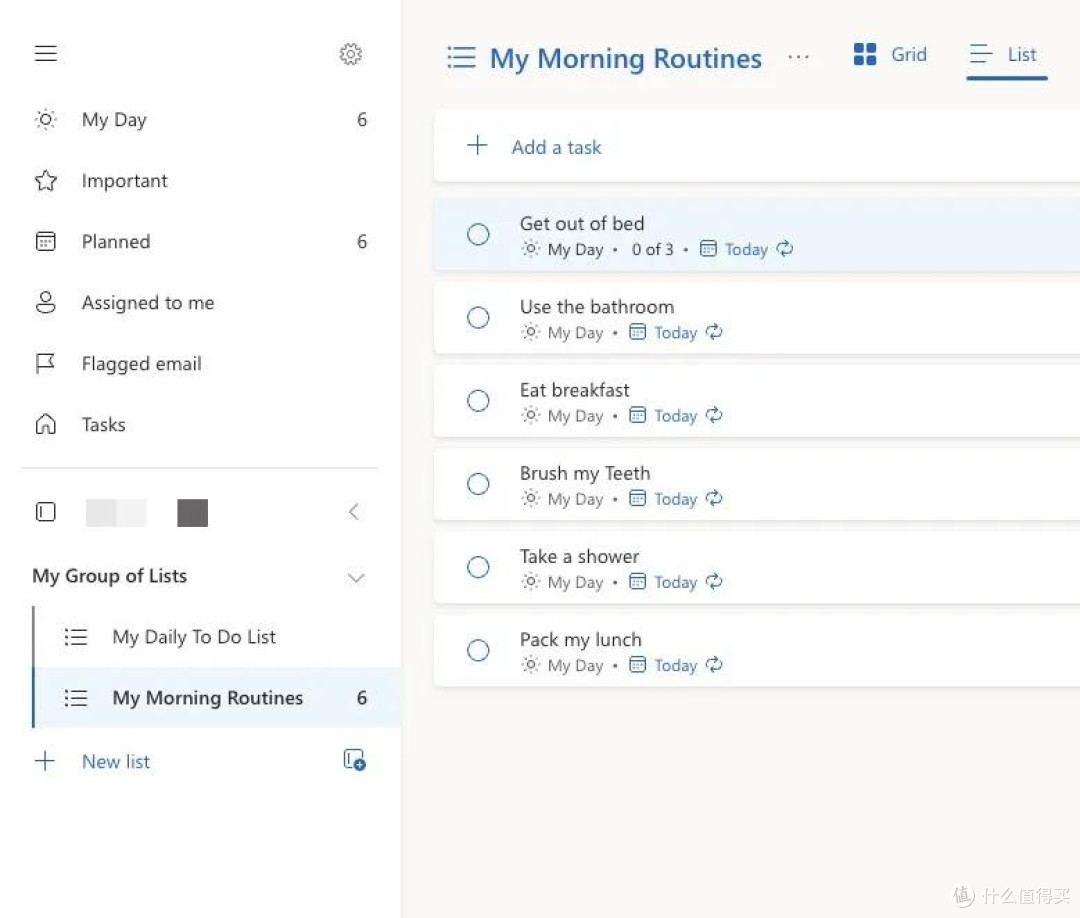Collapse the My Group of Lists group
Screen dimensions: 1080x918
click(x=355, y=577)
